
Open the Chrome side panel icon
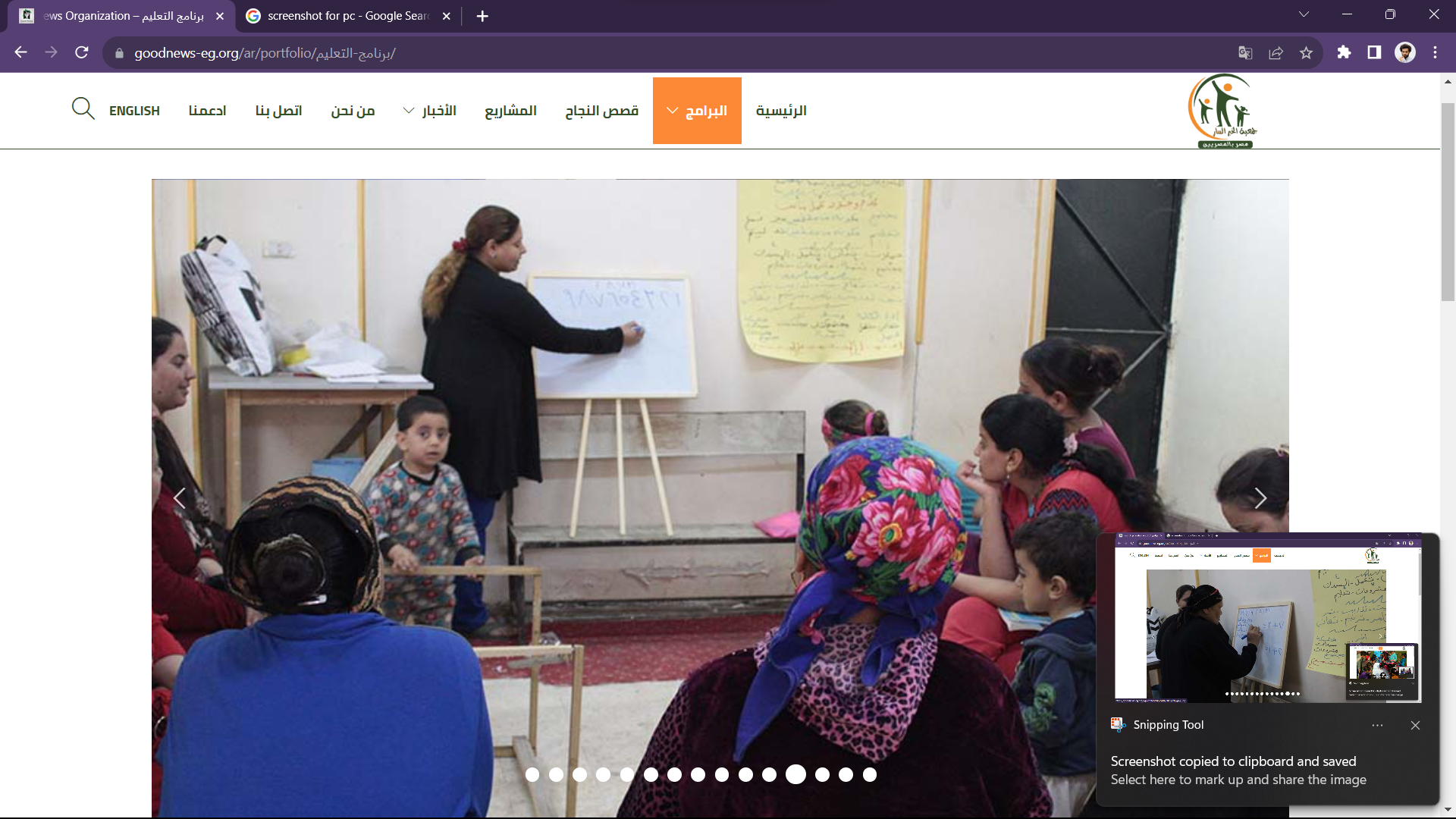[1374, 52]
